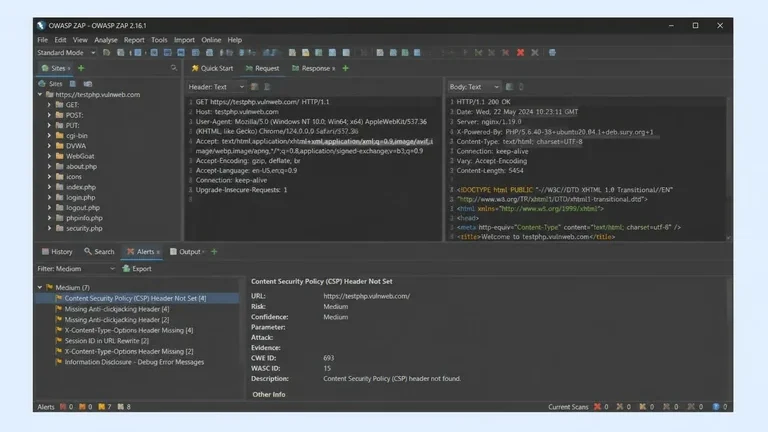768x432 pixels.
Task: Click the globe icon on the Sites tree toolbar
Action: 42,84
